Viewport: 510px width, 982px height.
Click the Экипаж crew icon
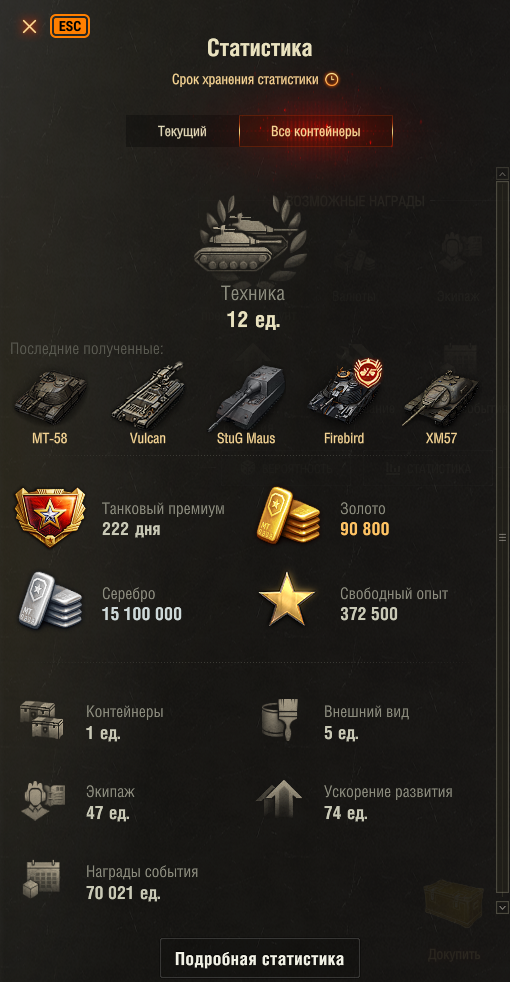pos(44,800)
